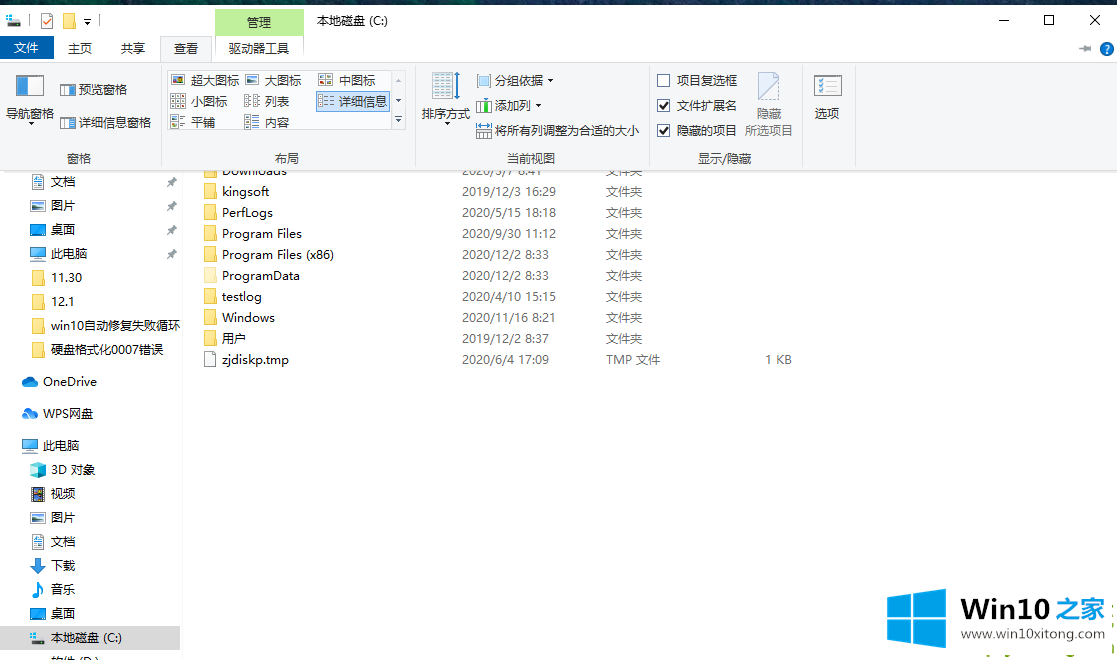Open the PerfLogs folder

(247, 212)
